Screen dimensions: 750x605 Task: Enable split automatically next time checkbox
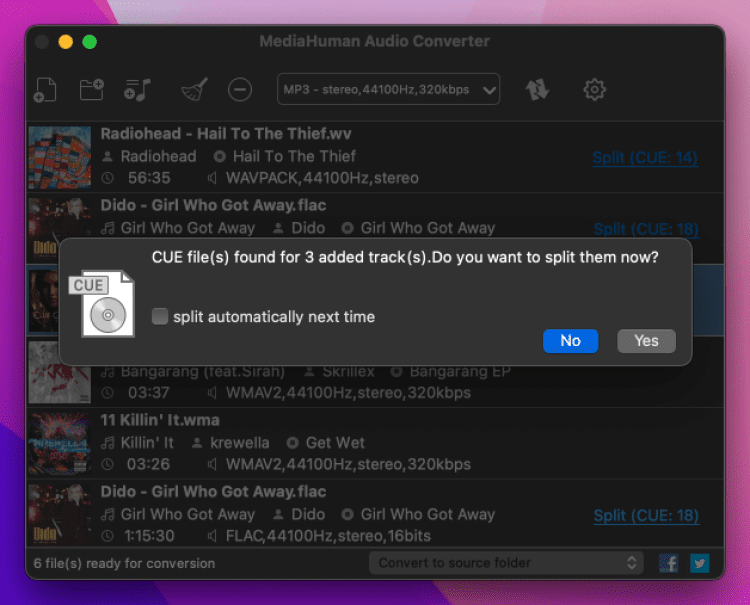coord(160,316)
